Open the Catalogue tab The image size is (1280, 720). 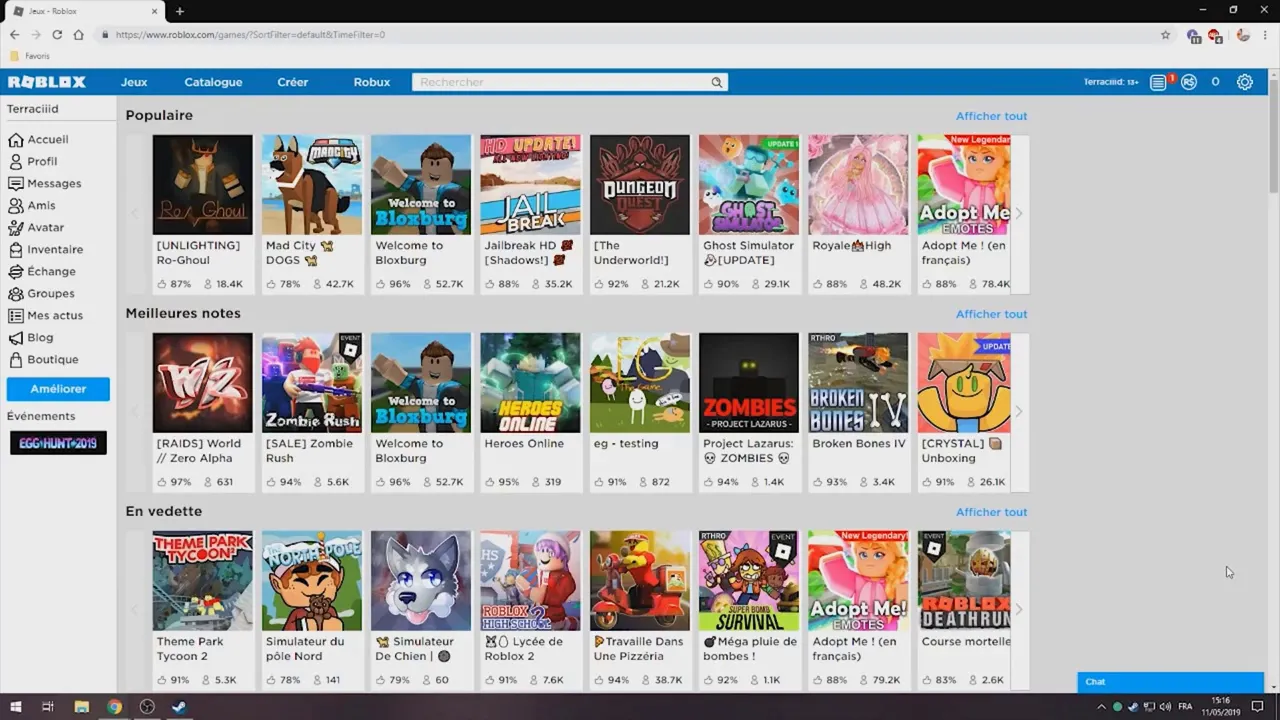[x=213, y=82]
